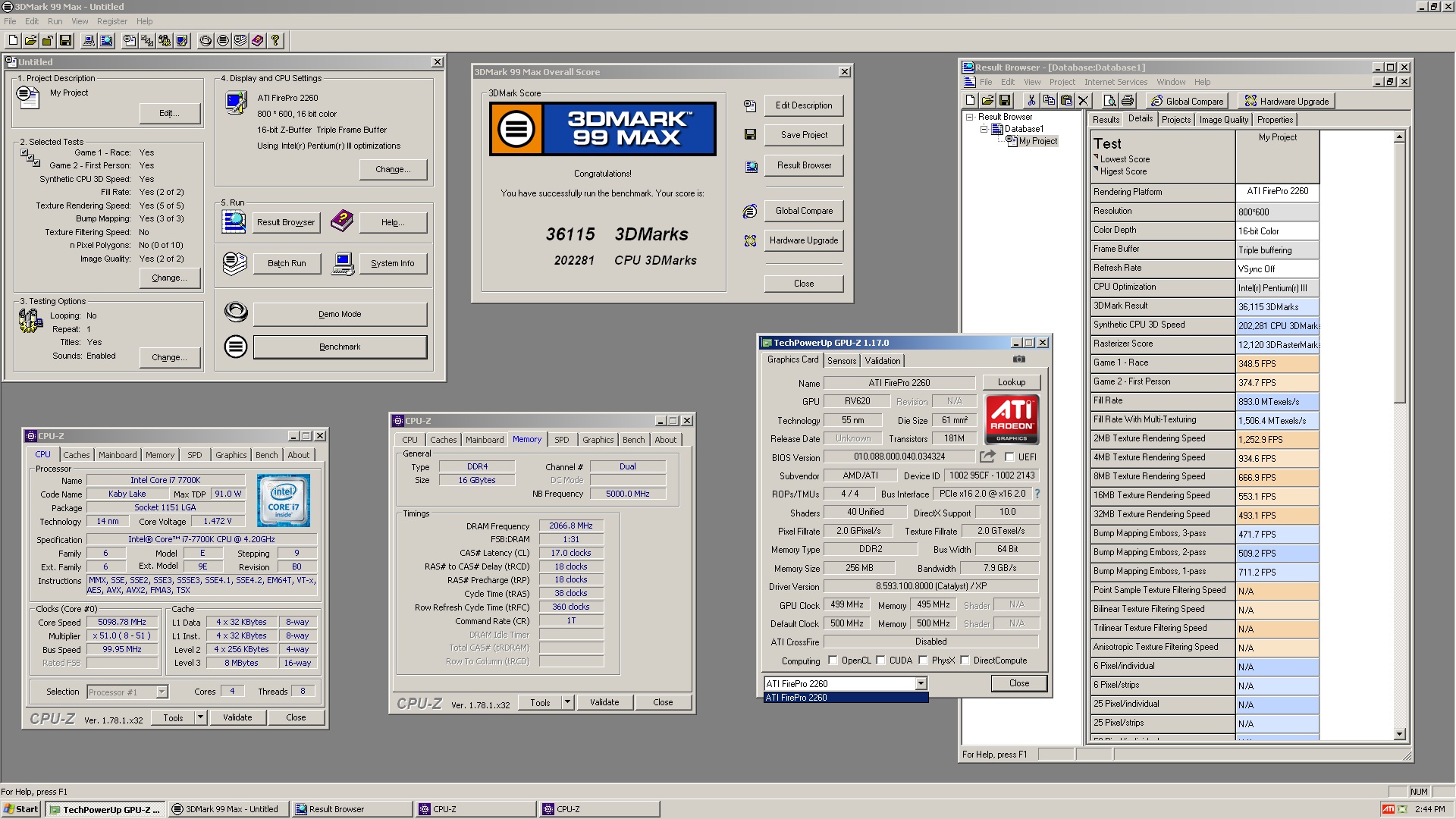Click the Testing Options tools icon in 3DMark toolbar
This screenshot has width=1456, height=819.
coord(165,40)
